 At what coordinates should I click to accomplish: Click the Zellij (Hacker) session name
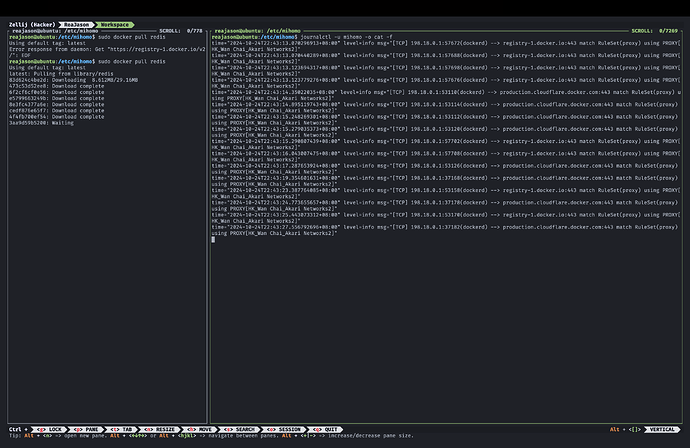32,25
